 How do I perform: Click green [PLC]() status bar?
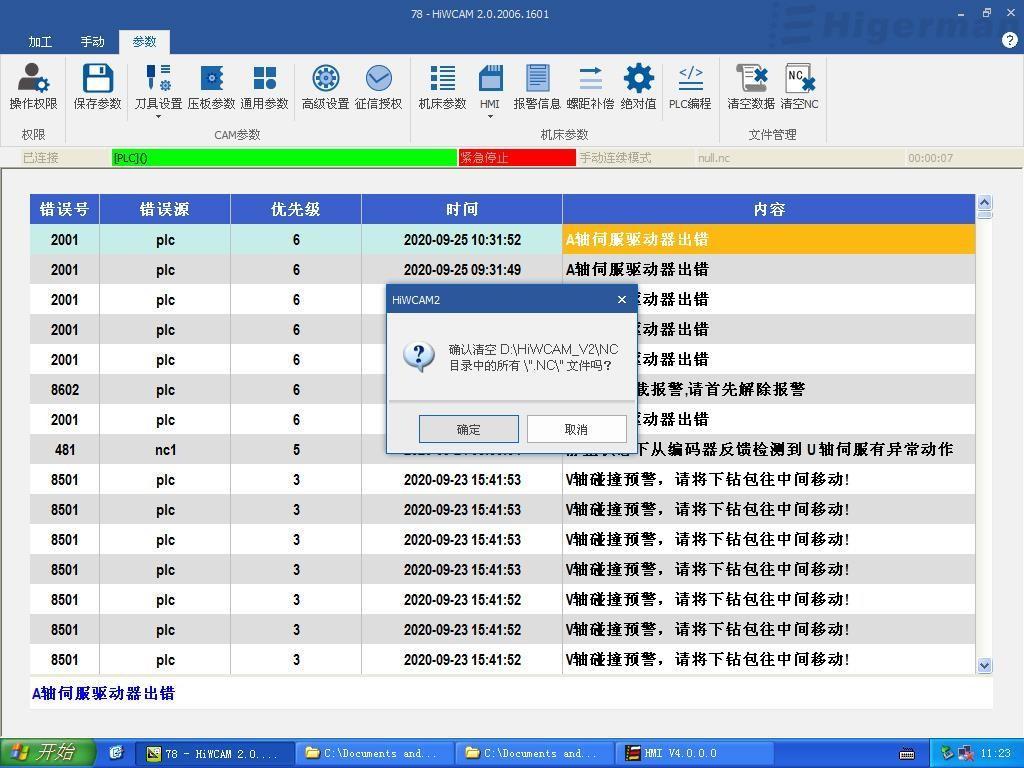(x=284, y=157)
